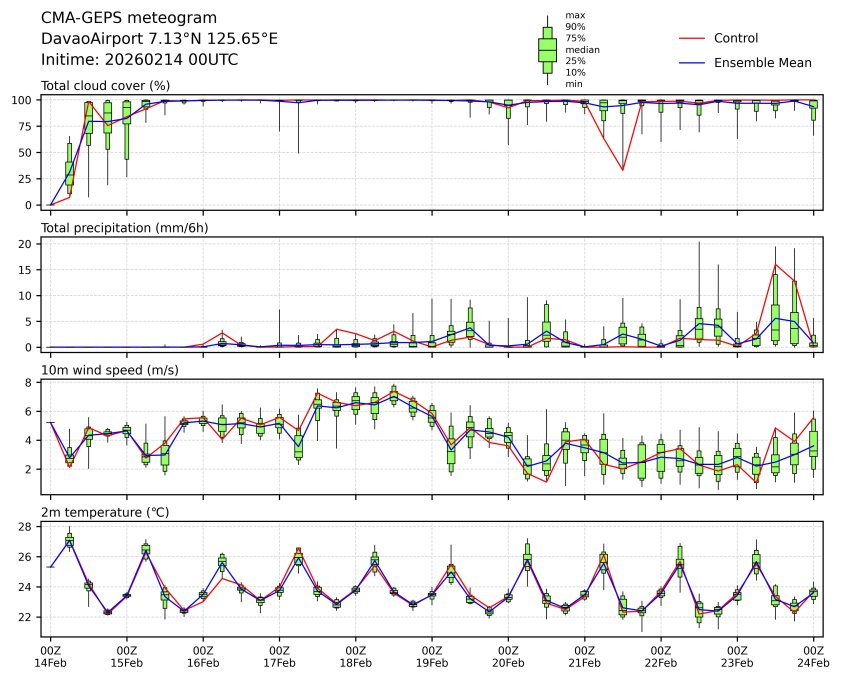Click the Control line's cloud cover dip minimum
This screenshot has width=841, height=680.
coord(623,170)
